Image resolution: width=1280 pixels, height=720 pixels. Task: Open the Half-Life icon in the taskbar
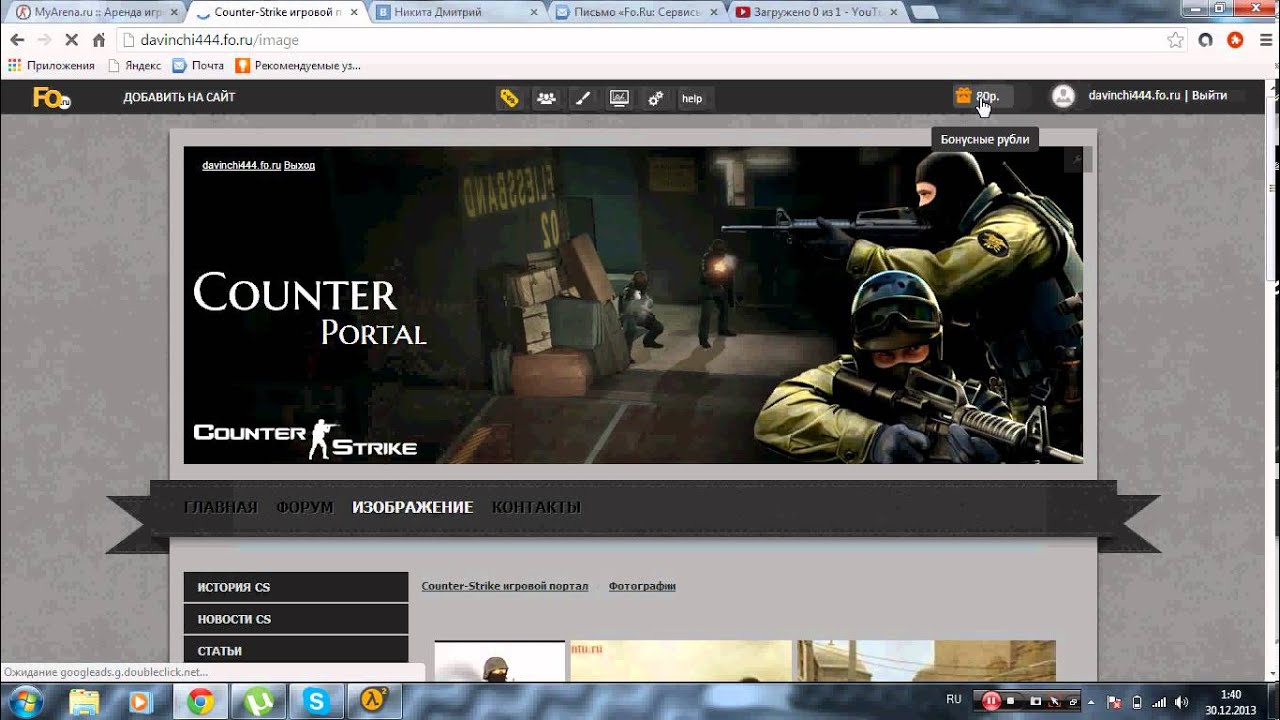click(x=374, y=701)
